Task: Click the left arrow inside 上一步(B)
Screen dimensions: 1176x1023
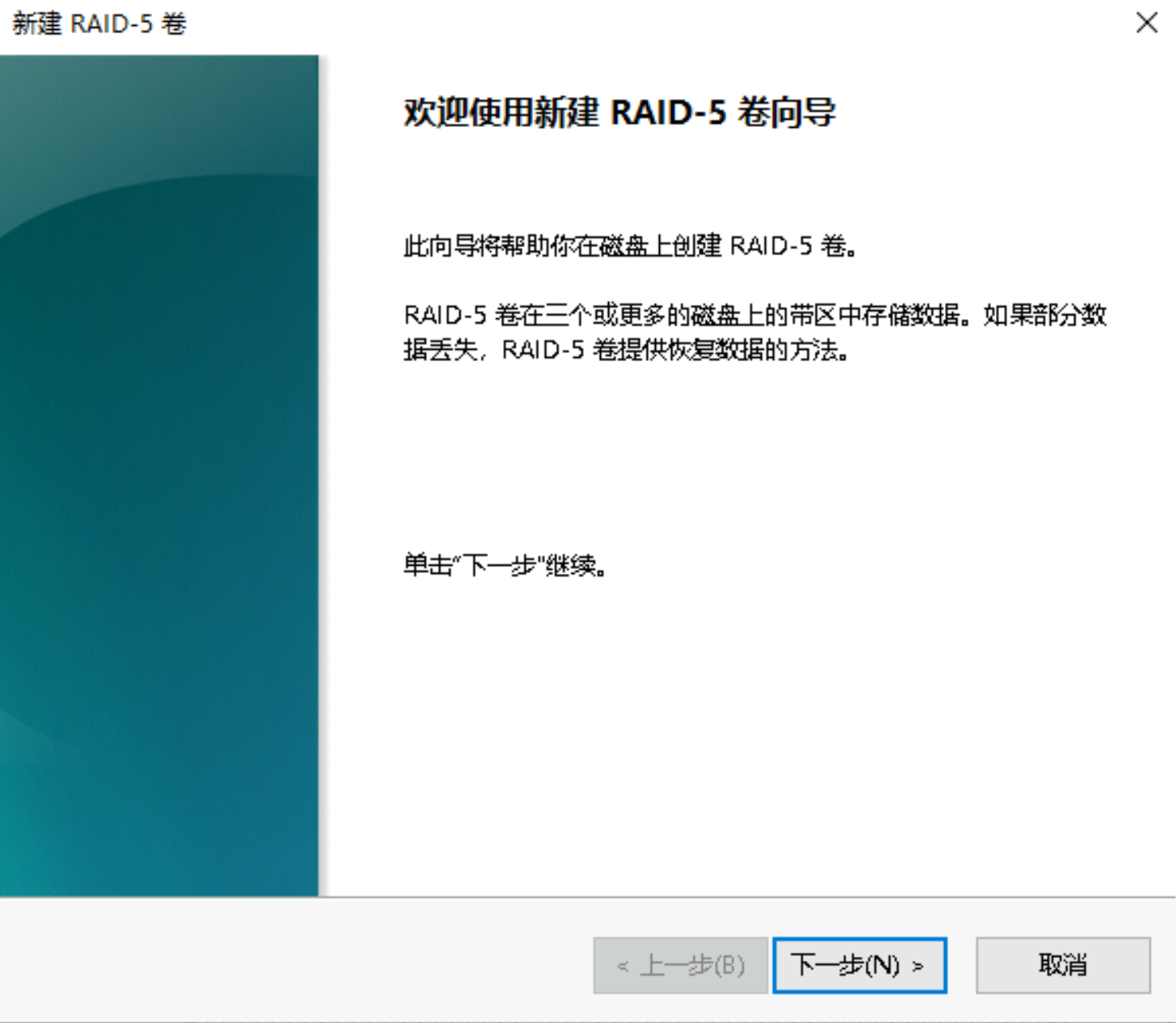Action: coord(622,966)
